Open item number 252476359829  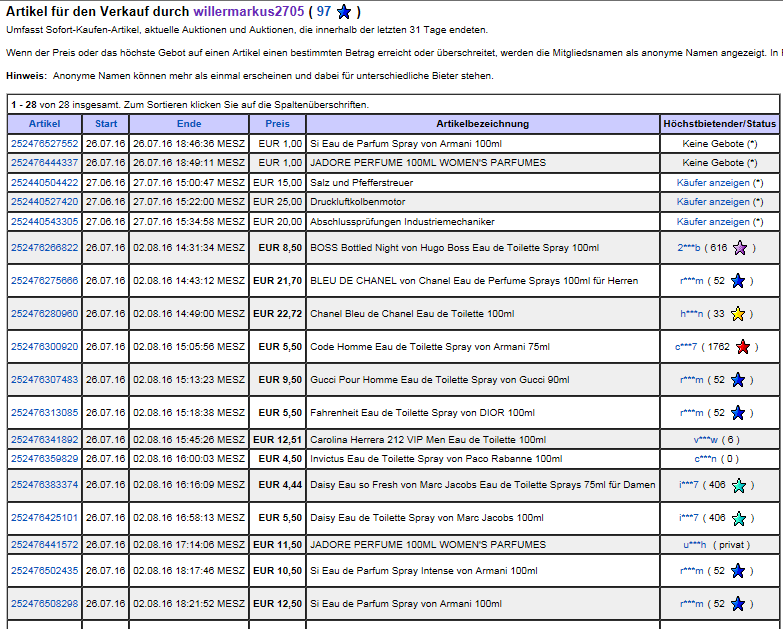44,459
